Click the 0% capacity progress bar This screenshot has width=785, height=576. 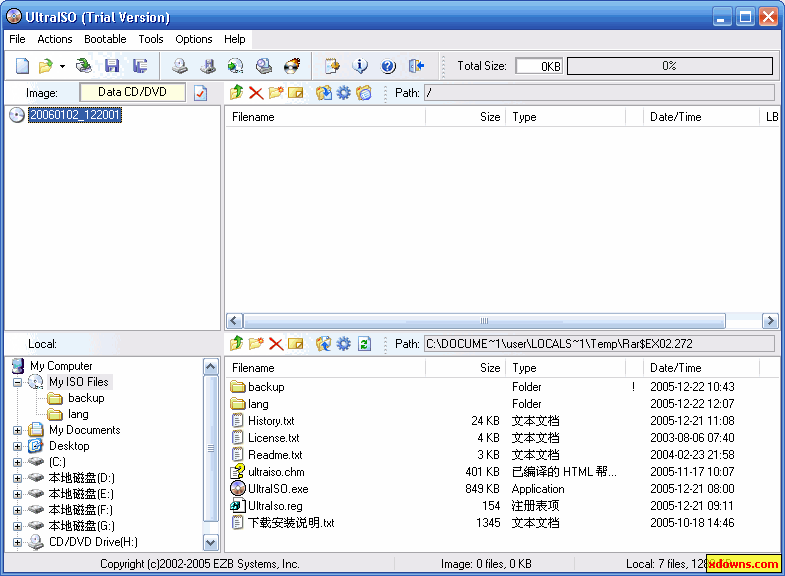pos(670,66)
